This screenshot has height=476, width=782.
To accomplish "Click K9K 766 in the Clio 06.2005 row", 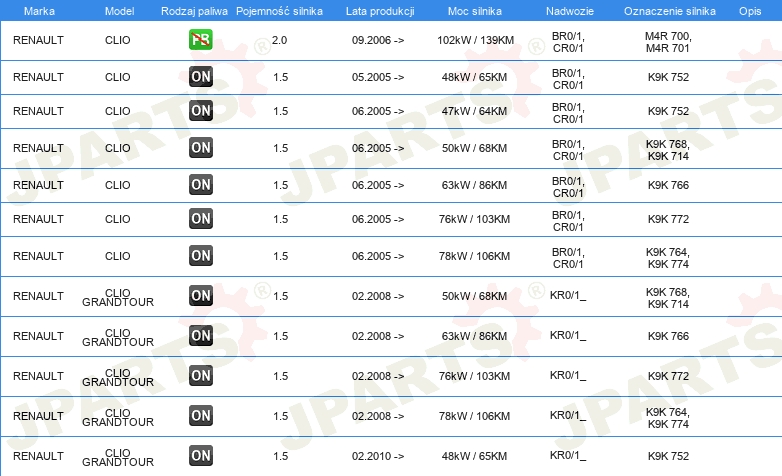I will coord(668,185).
